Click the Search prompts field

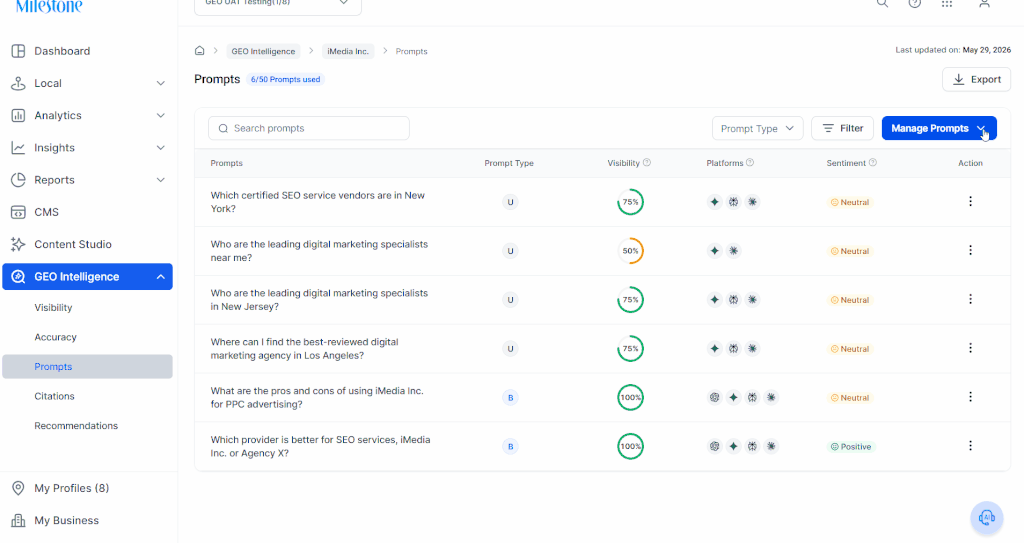click(309, 128)
